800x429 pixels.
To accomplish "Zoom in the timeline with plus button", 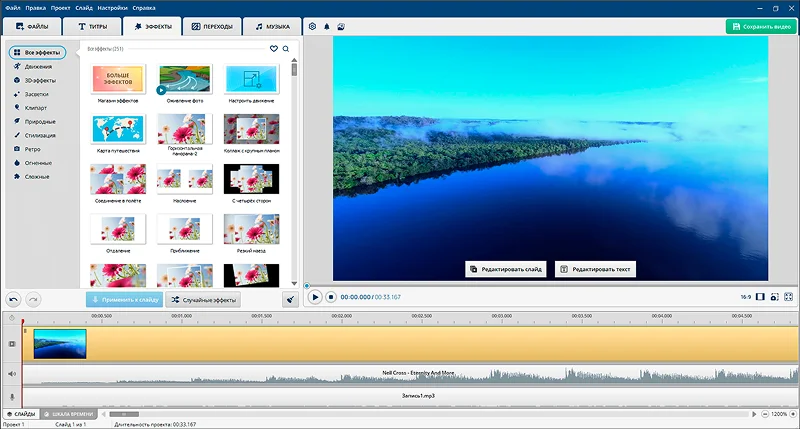I will point(793,414).
